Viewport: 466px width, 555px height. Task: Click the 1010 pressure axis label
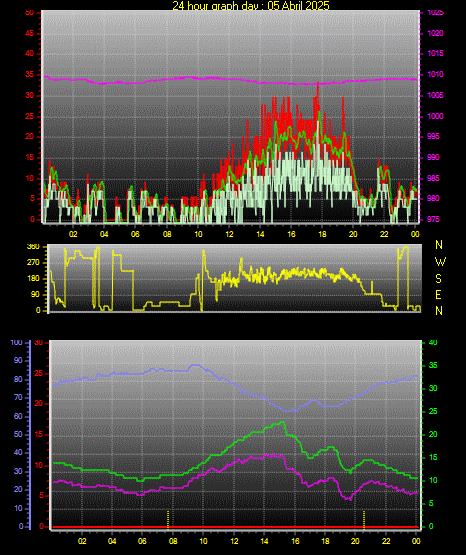(435, 74)
